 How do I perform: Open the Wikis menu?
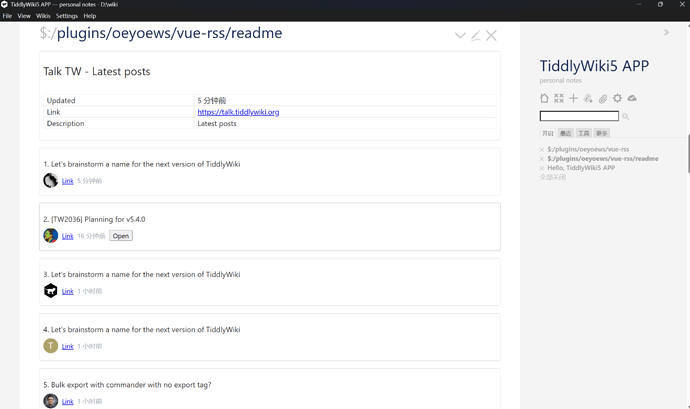click(43, 16)
